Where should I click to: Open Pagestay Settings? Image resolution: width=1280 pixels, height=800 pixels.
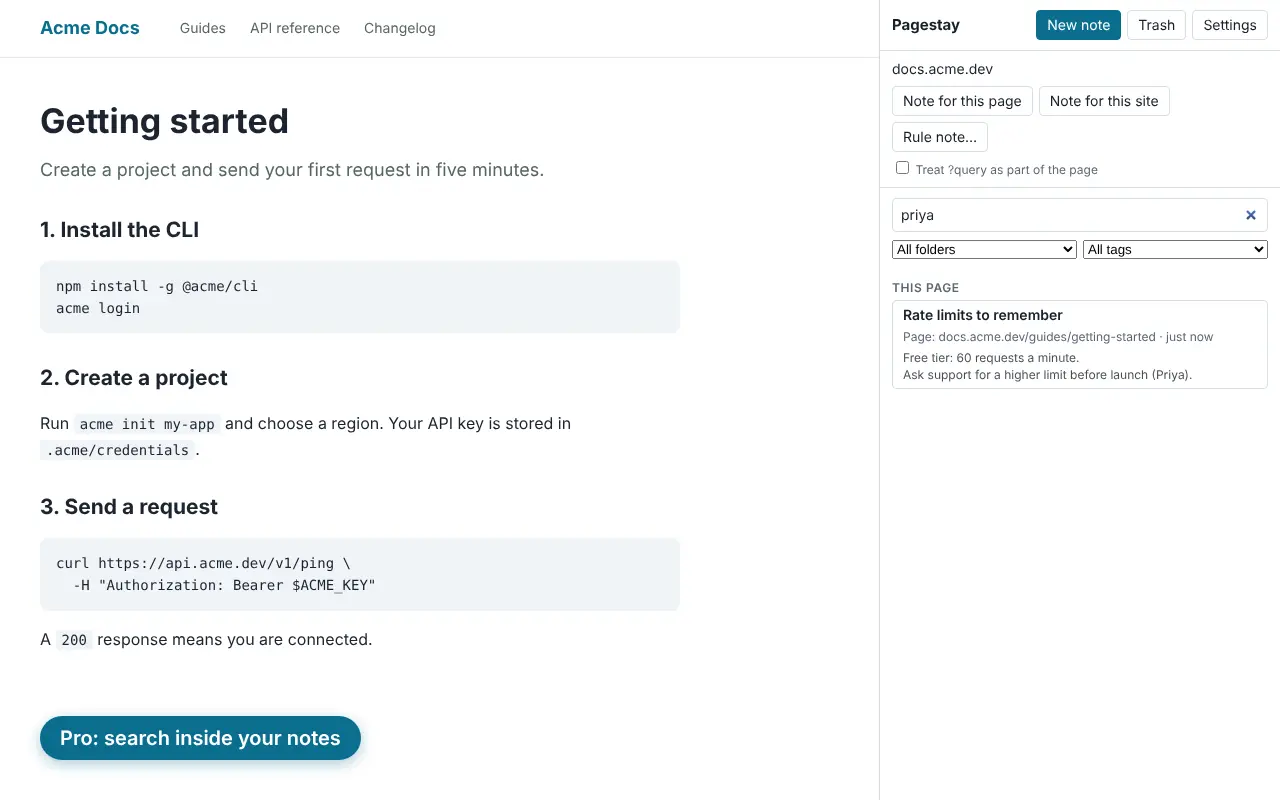[x=1229, y=25]
